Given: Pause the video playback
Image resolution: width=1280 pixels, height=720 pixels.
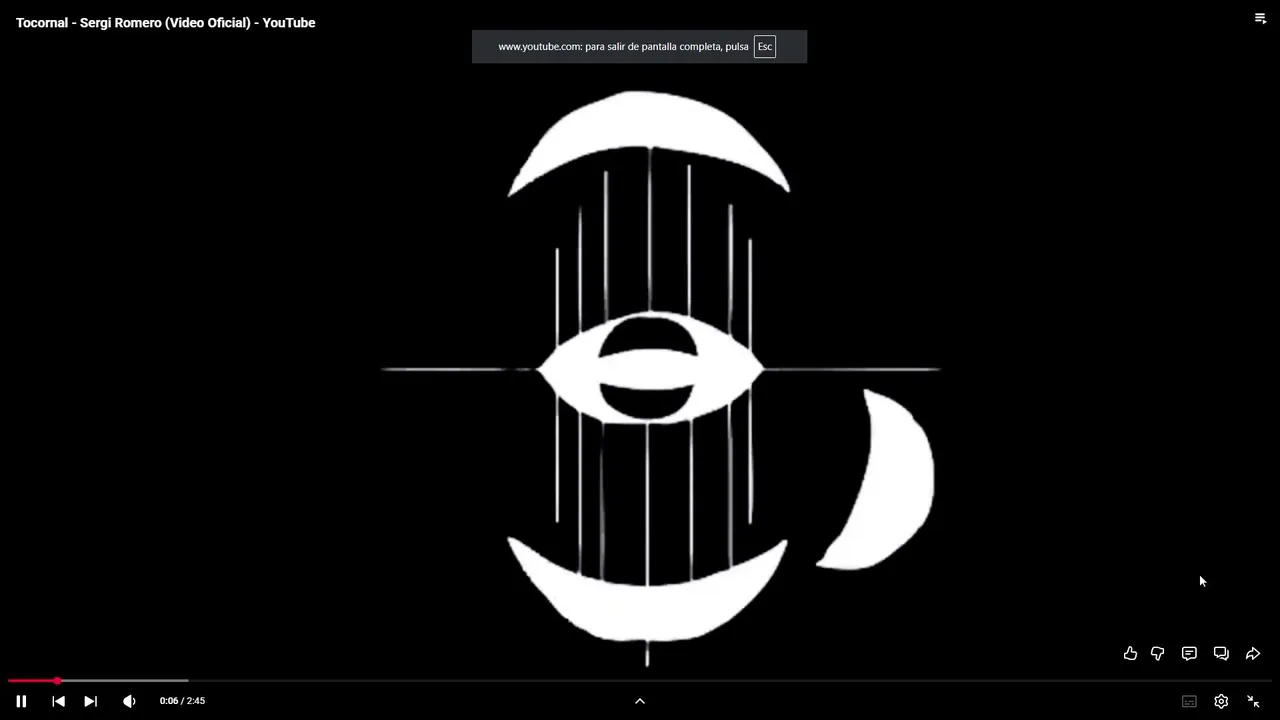Looking at the screenshot, I should click(21, 701).
